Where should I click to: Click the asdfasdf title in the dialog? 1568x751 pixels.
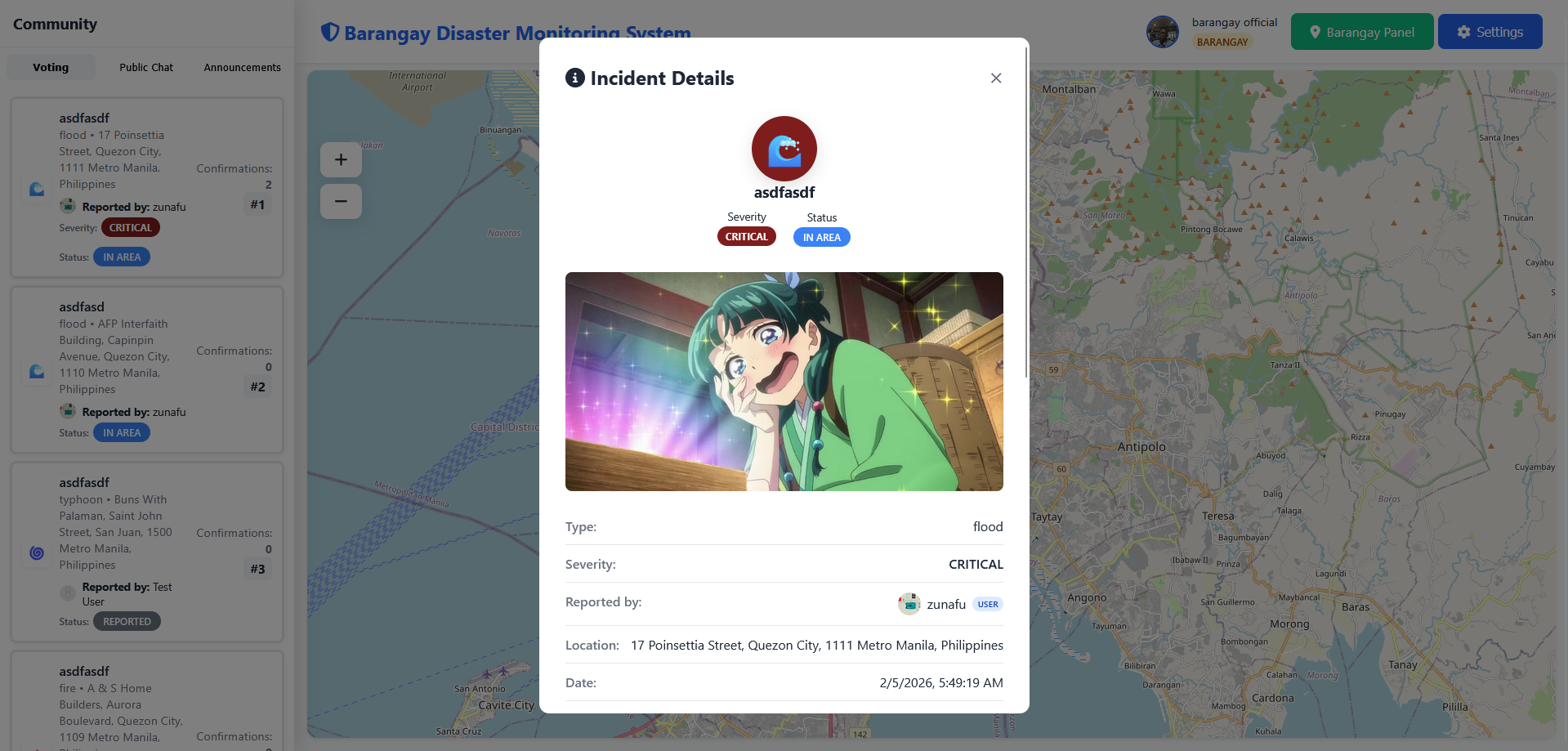tap(784, 193)
